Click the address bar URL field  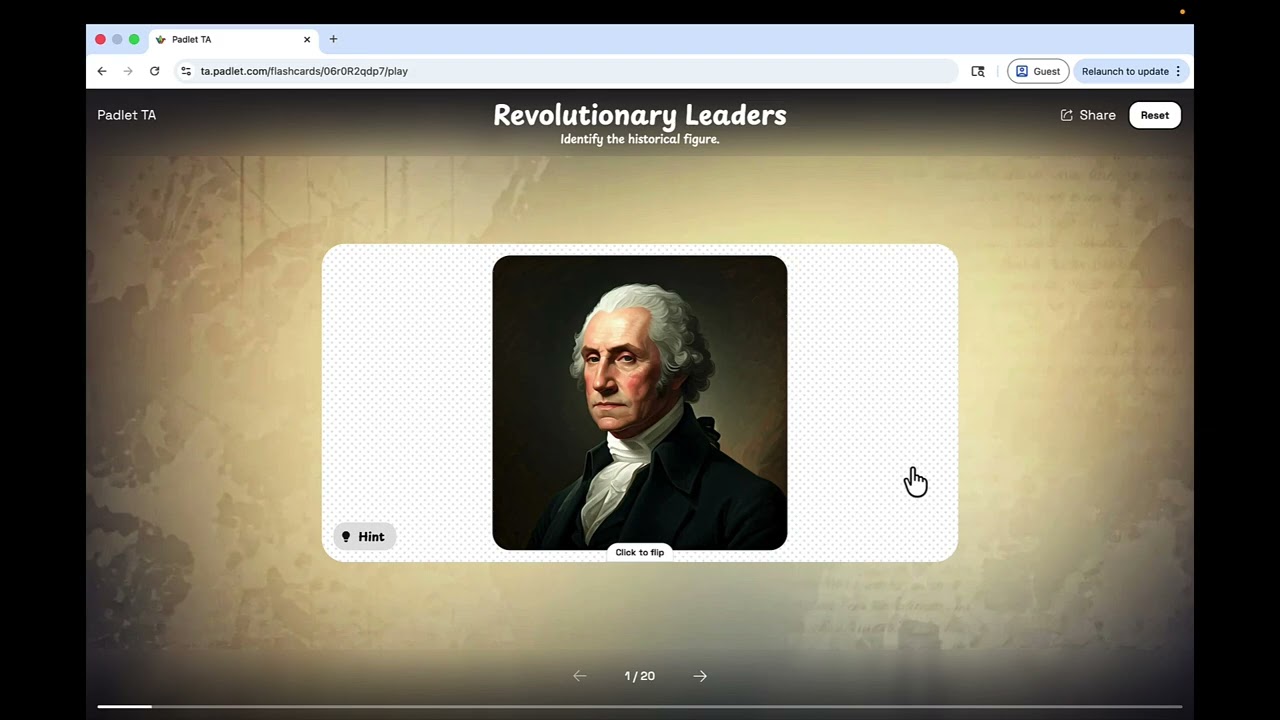click(x=565, y=71)
